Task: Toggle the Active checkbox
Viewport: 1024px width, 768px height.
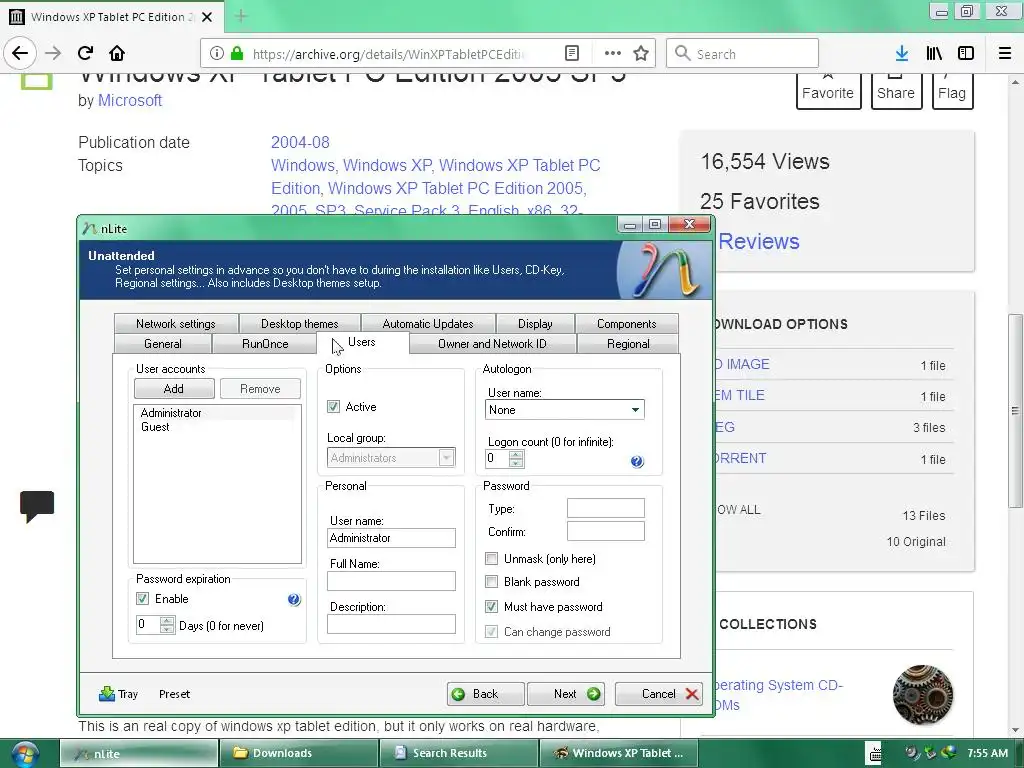Action: [x=333, y=406]
